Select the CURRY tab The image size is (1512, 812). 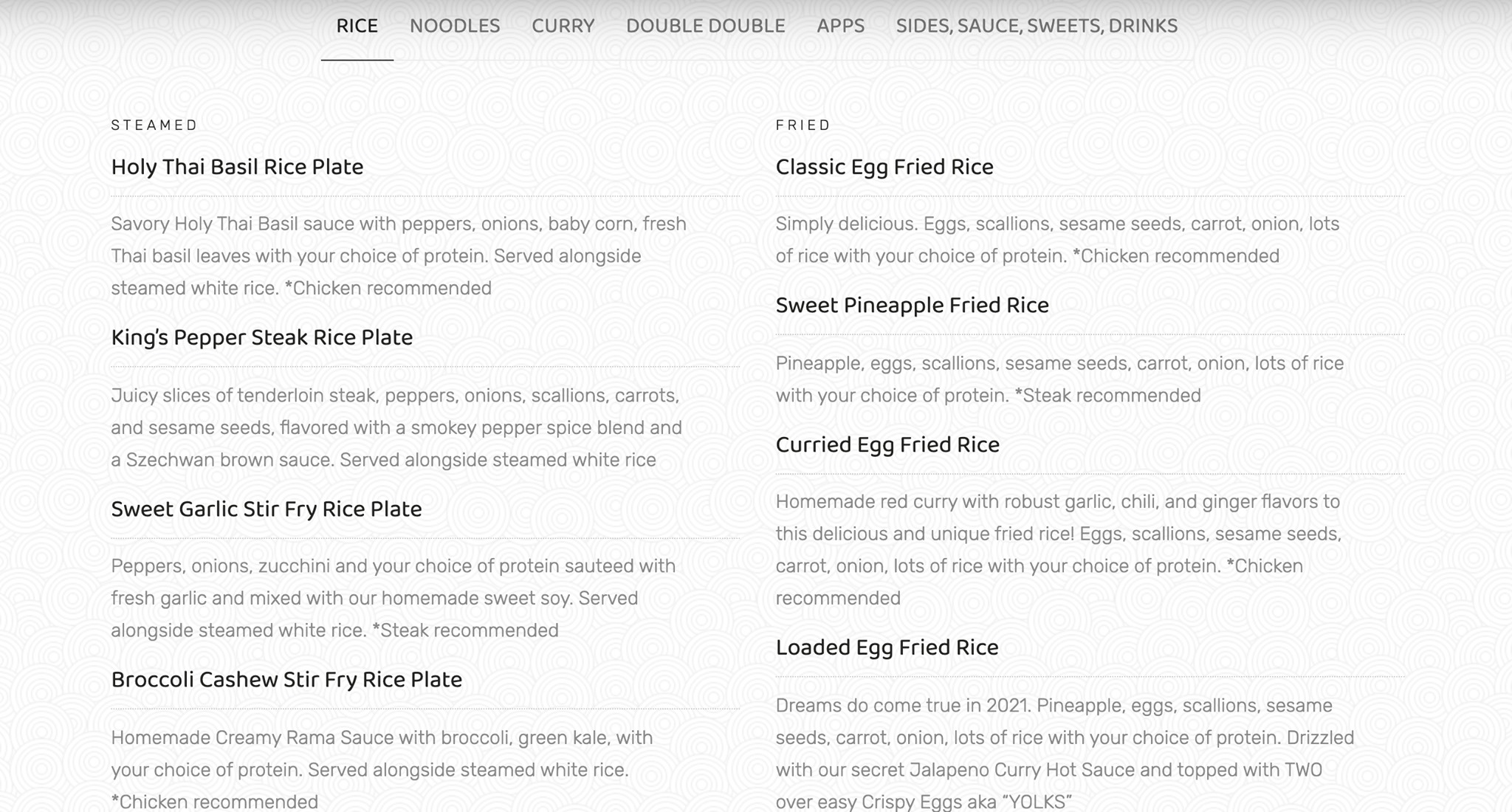click(563, 26)
